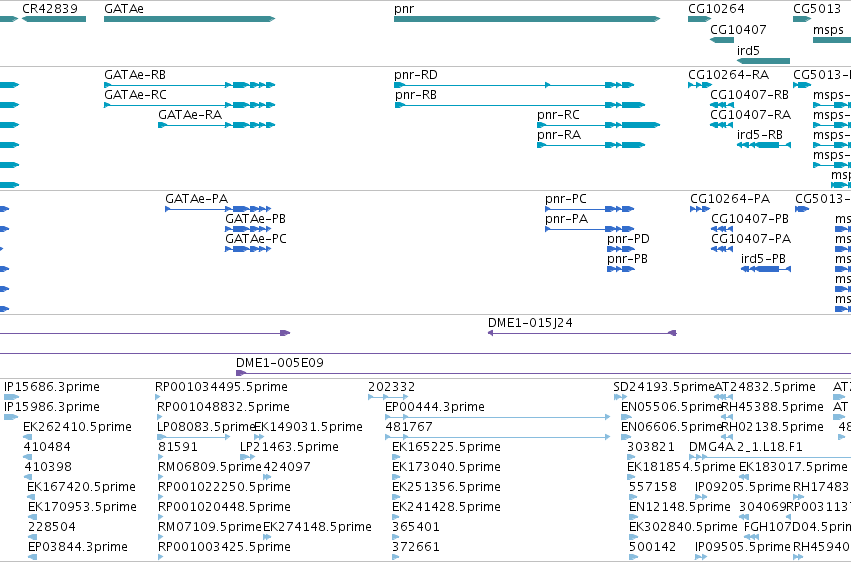Image resolution: width=851 pixels, height=562 pixels.
Task: Select the ird5-RB transcript glyph
Action: (x=764, y=145)
